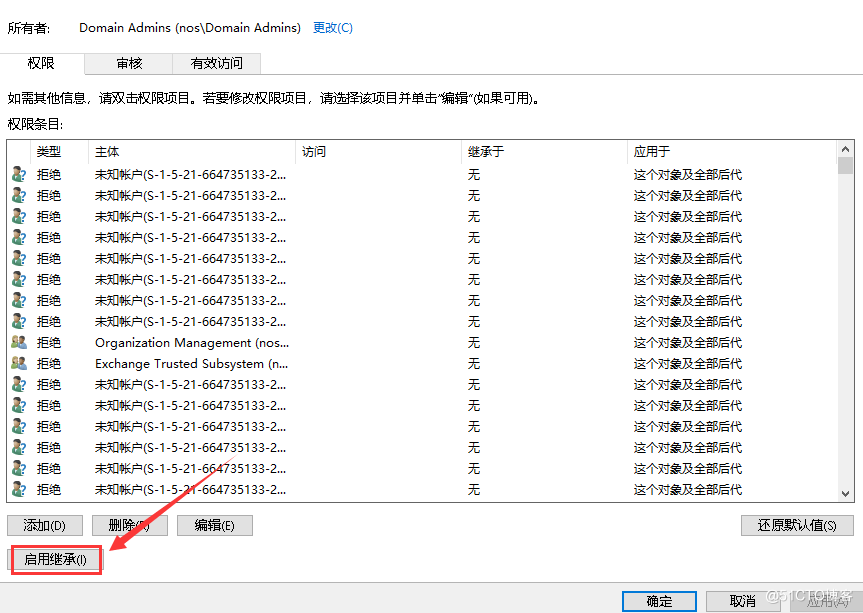The height and width of the screenshot is (613, 863).
Task: Sort by the 类型 column header
Action: [x=59, y=152]
